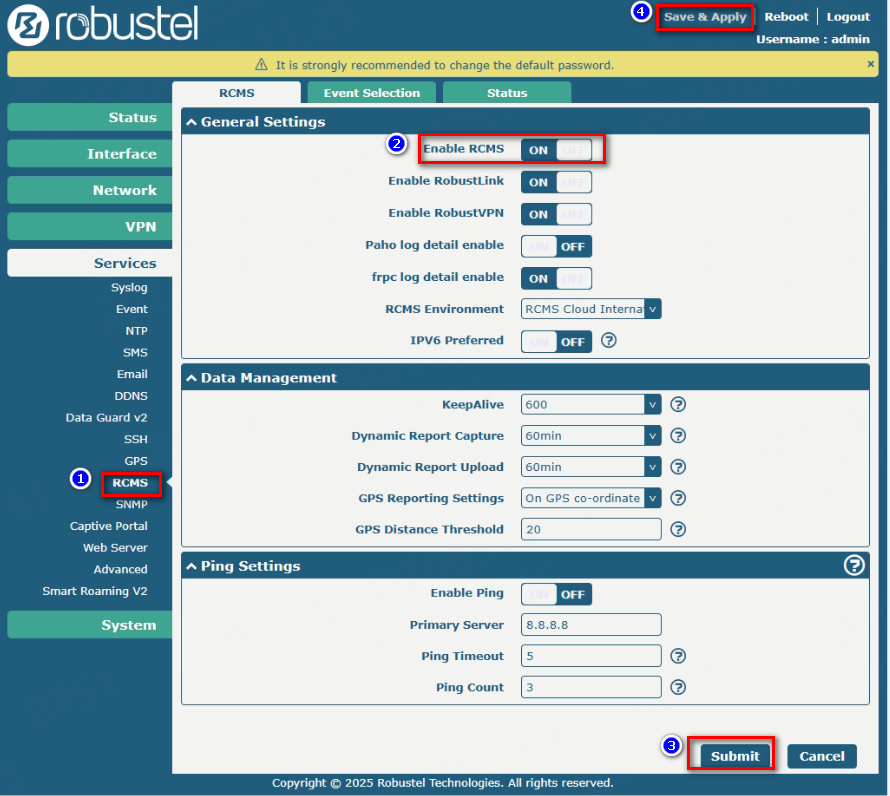Open the RCMS Environment dropdown
890x796 pixels.
591,309
